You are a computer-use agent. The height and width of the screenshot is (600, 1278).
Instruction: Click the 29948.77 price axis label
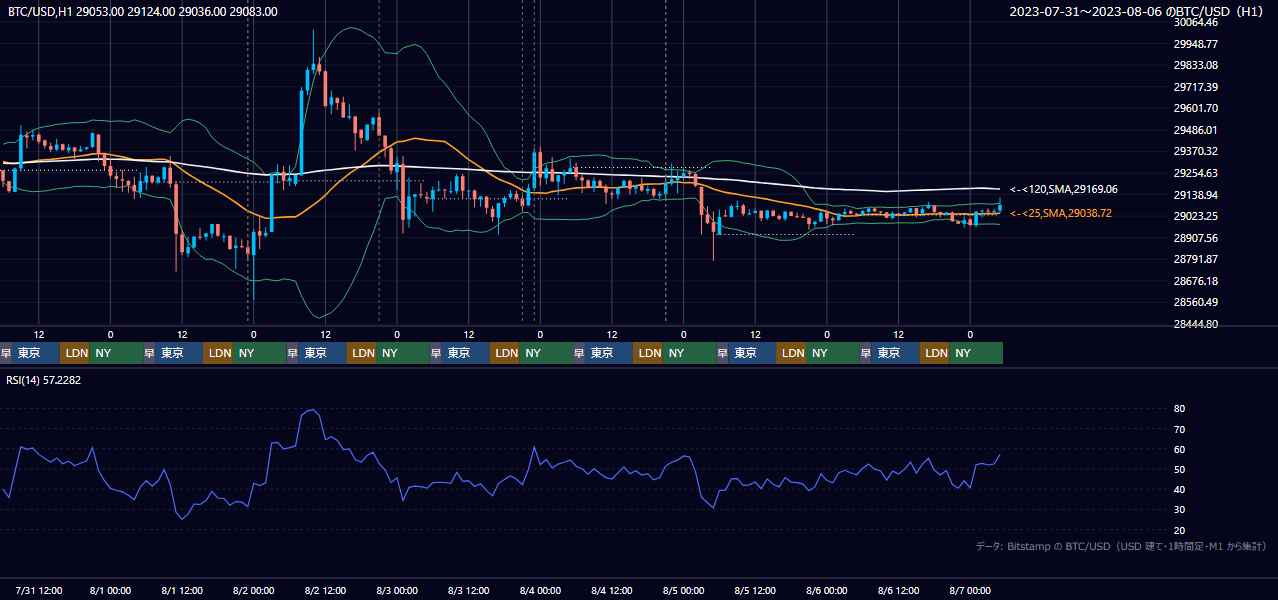(x=1195, y=44)
